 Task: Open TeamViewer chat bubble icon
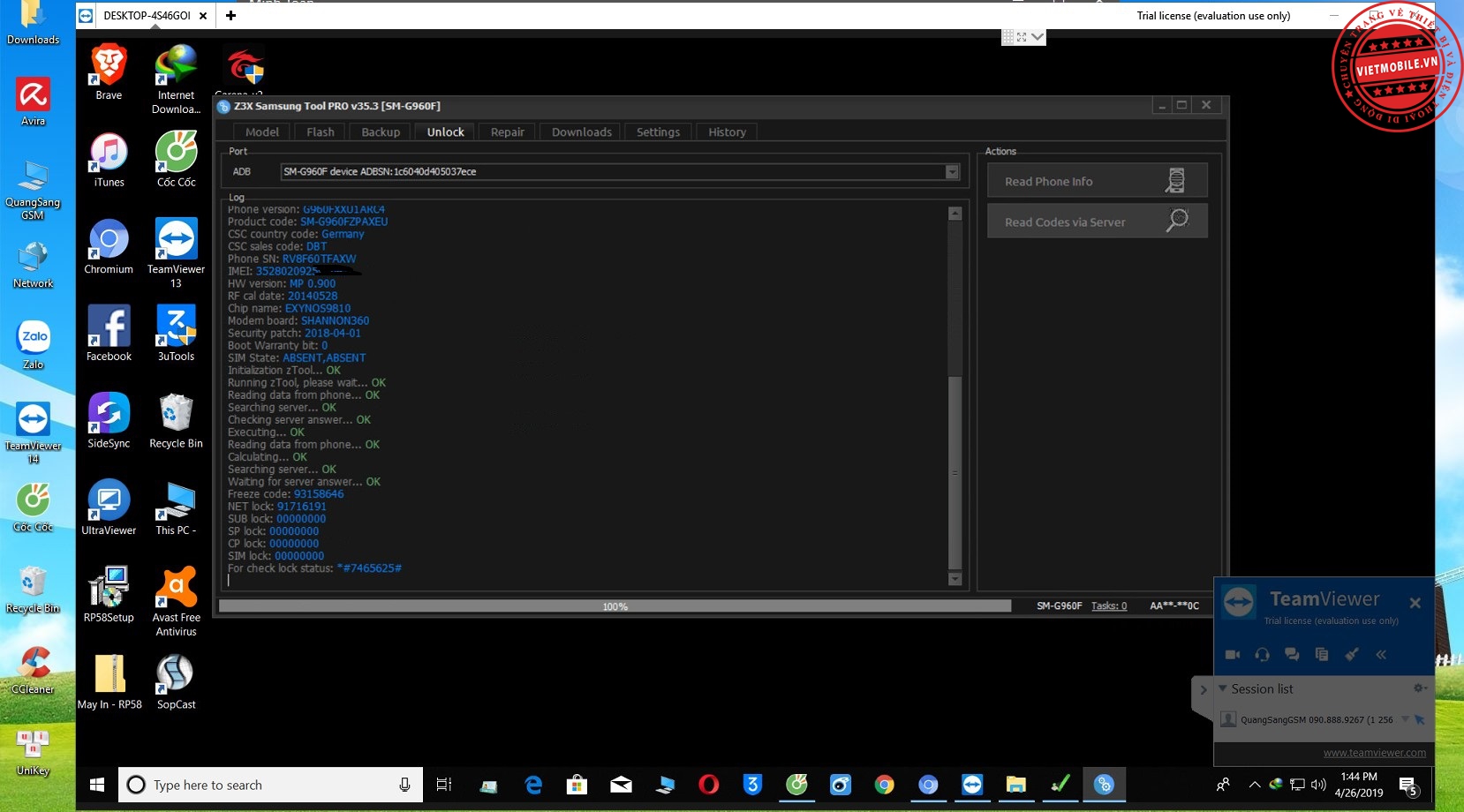[x=1292, y=654]
